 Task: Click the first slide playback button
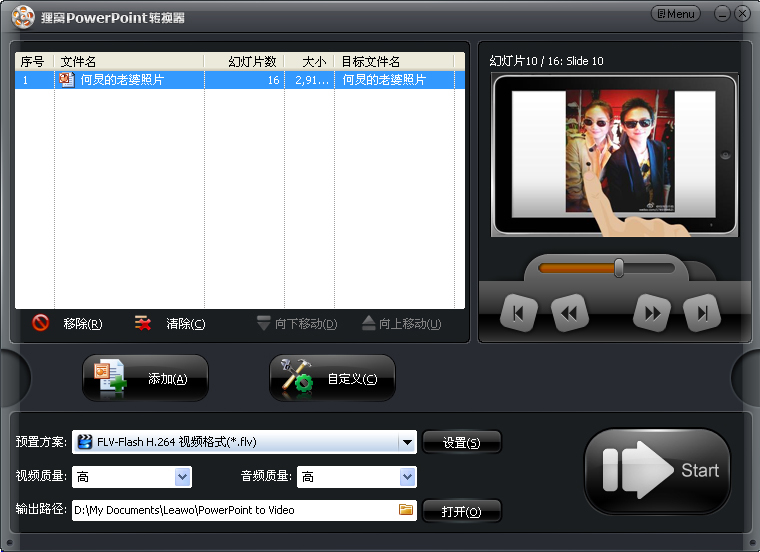pyautogui.click(x=519, y=313)
